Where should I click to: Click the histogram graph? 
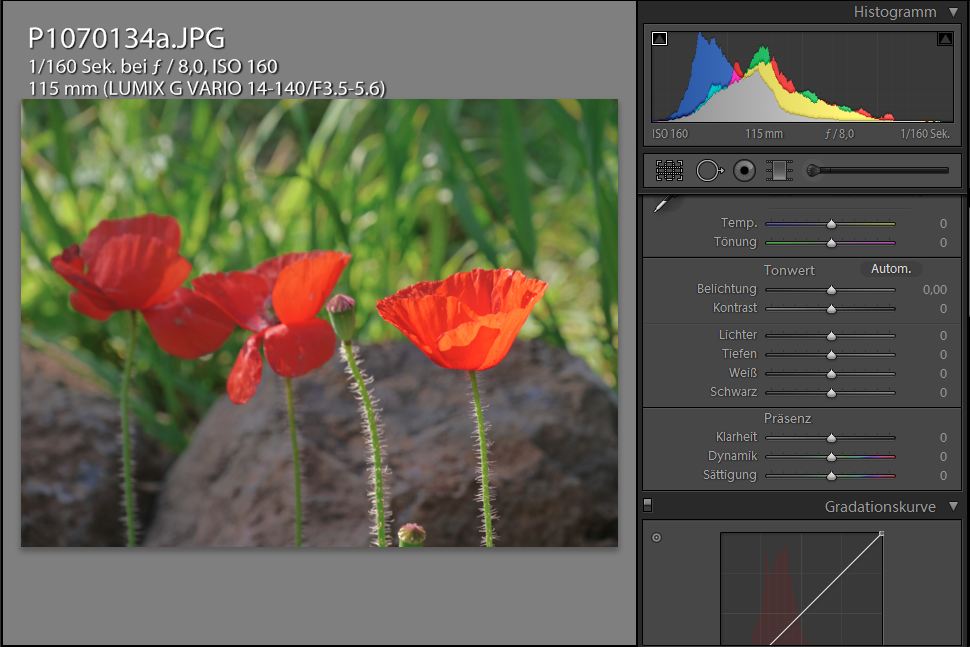tap(802, 77)
